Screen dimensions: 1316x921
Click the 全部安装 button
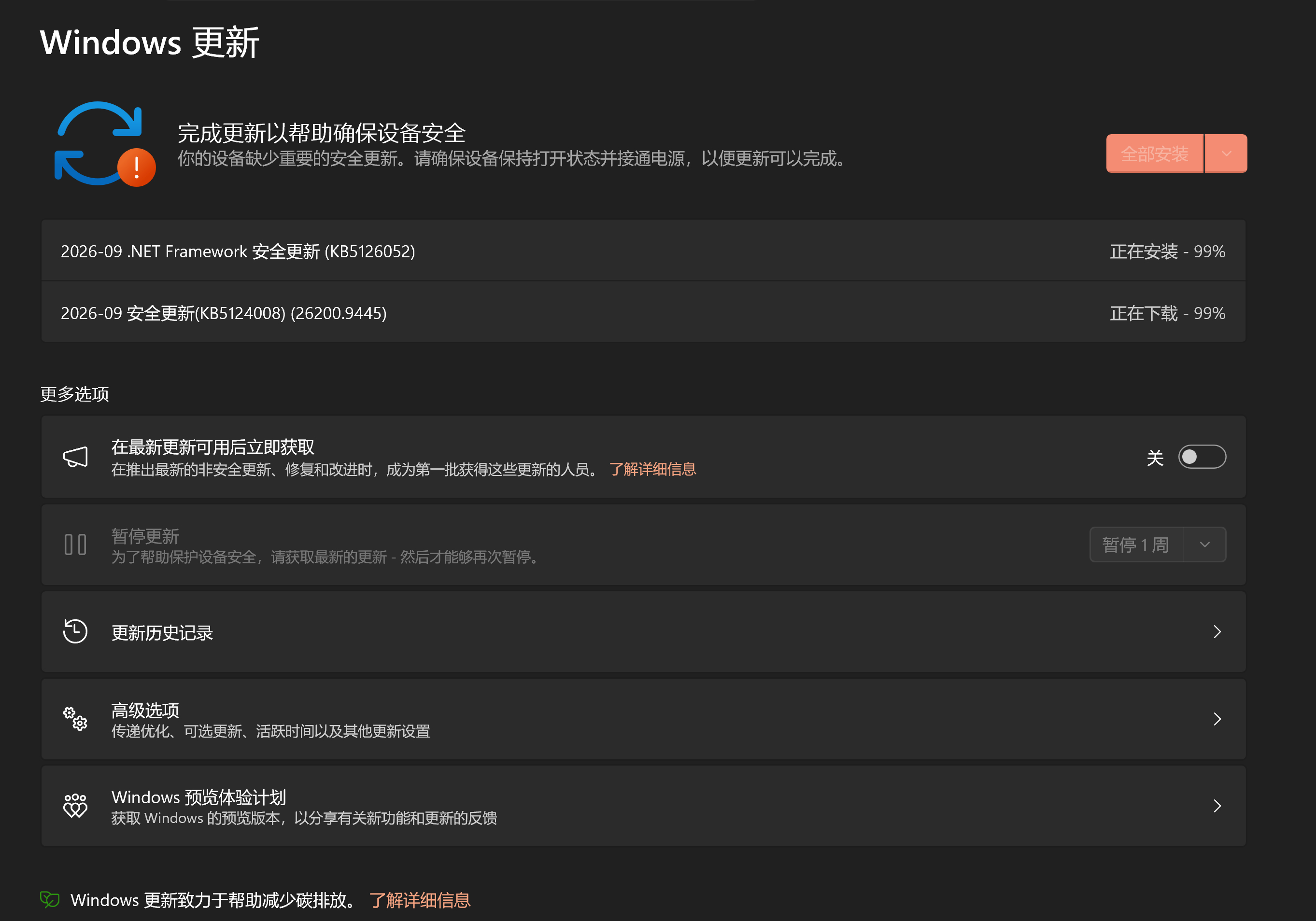coord(1154,153)
